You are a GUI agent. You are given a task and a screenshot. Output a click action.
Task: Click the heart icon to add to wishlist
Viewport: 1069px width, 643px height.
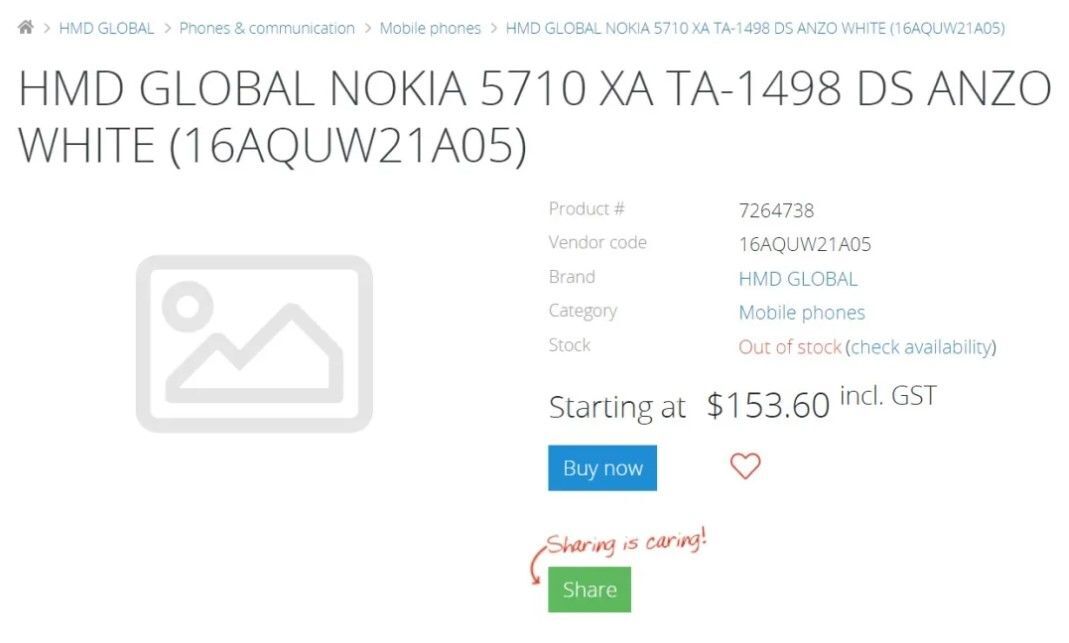tap(745, 466)
